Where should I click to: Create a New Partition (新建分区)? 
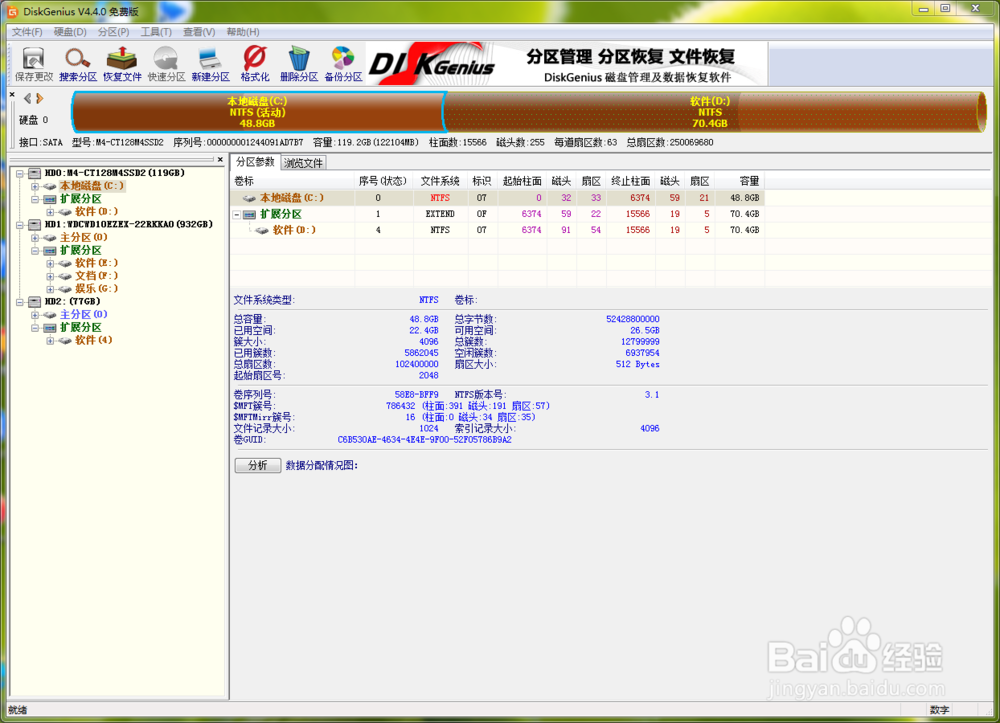[210, 64]
